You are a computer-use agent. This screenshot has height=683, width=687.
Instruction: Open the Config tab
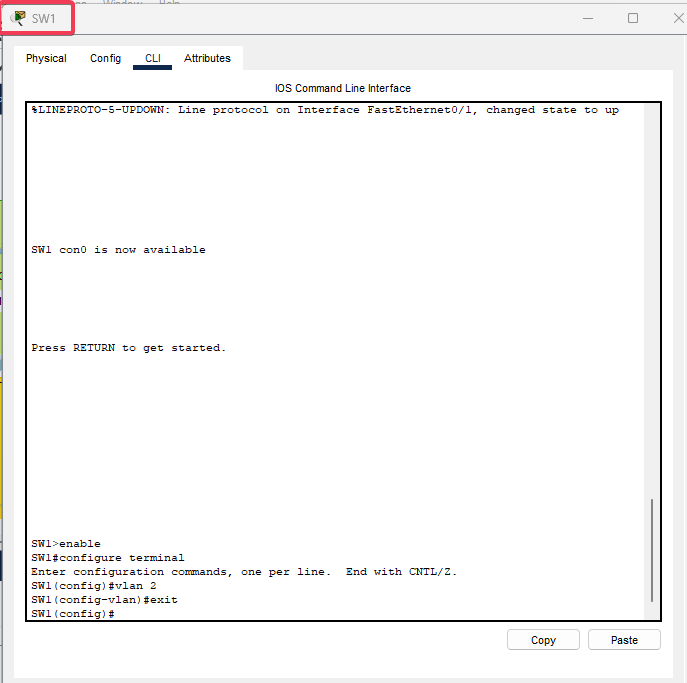pyautogui.click(x=105, y=59)
